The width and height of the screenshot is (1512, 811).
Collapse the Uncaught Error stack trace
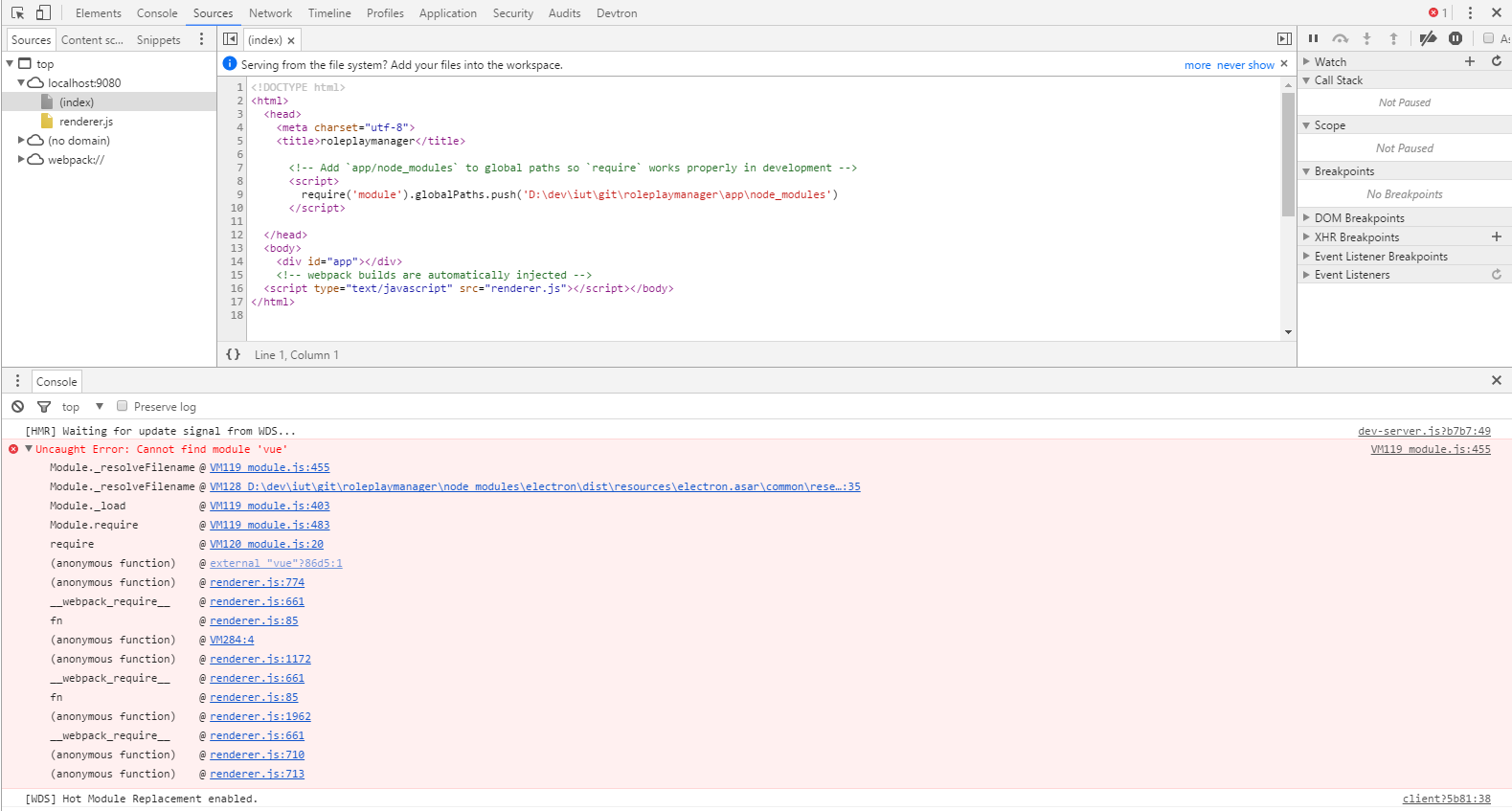click(29, 449)
